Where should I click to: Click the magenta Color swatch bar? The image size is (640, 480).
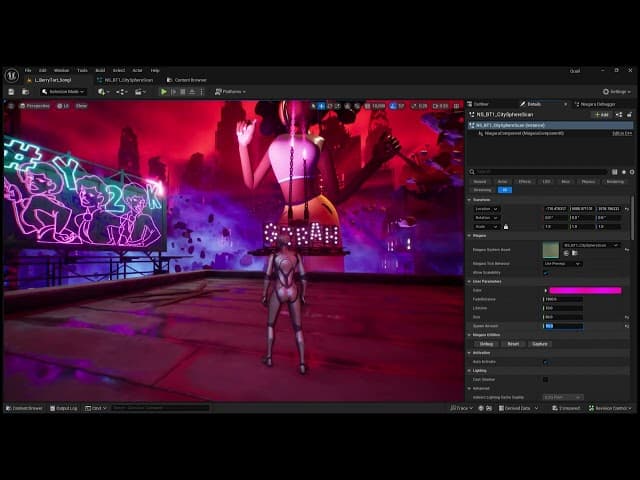[585, 291]
